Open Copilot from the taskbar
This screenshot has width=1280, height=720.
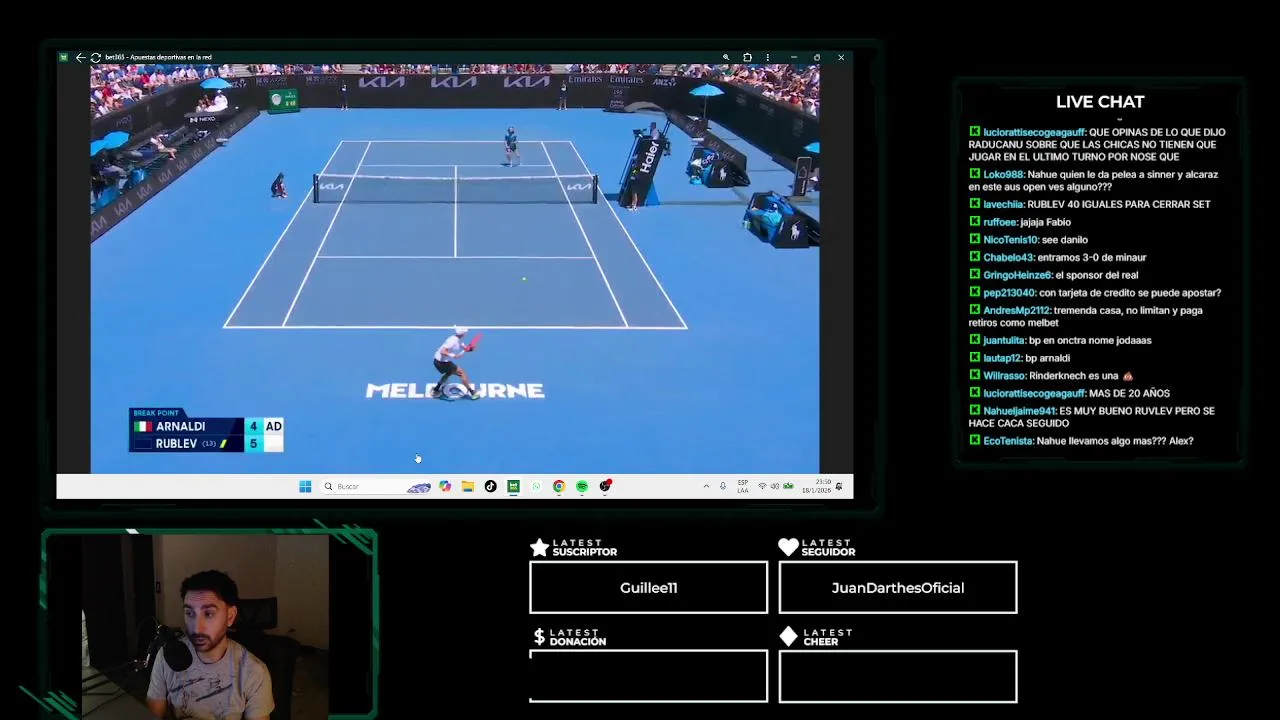click(x=445, y=486)
